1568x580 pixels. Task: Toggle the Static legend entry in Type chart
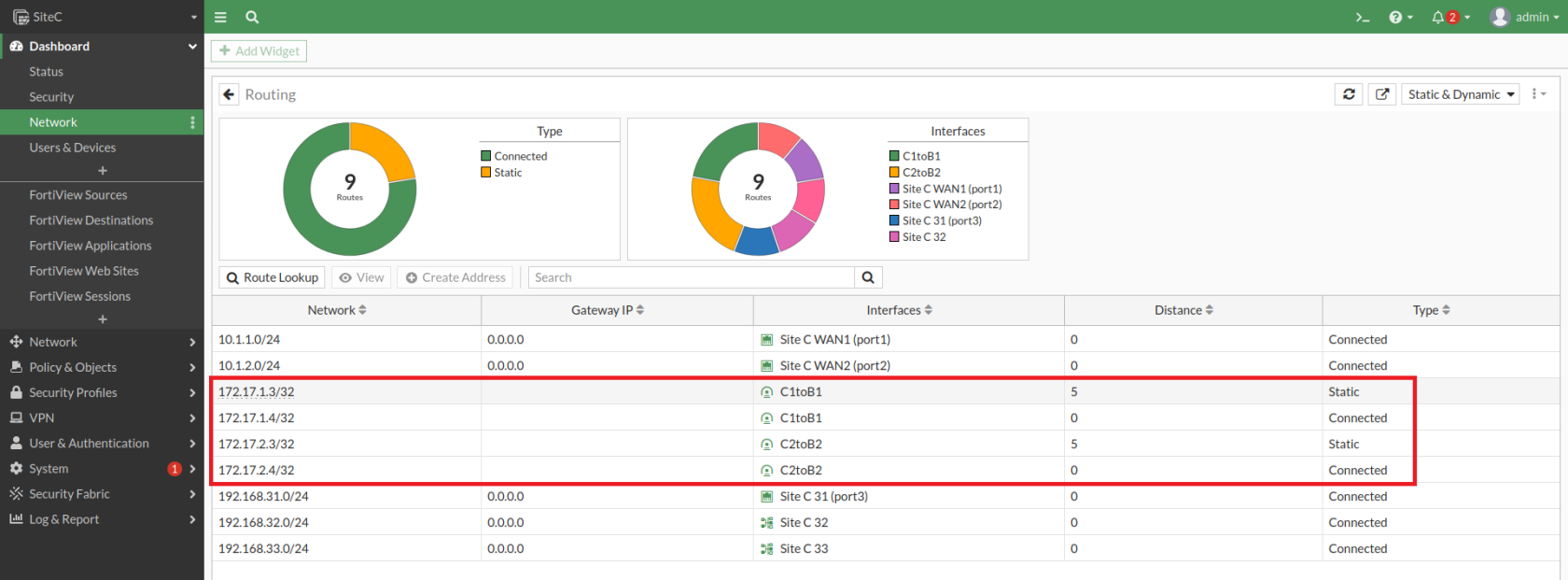(x=501, y=173)
